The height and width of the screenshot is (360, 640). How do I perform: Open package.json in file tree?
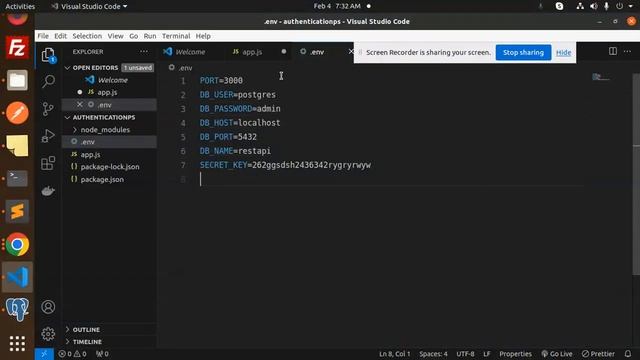109,179
